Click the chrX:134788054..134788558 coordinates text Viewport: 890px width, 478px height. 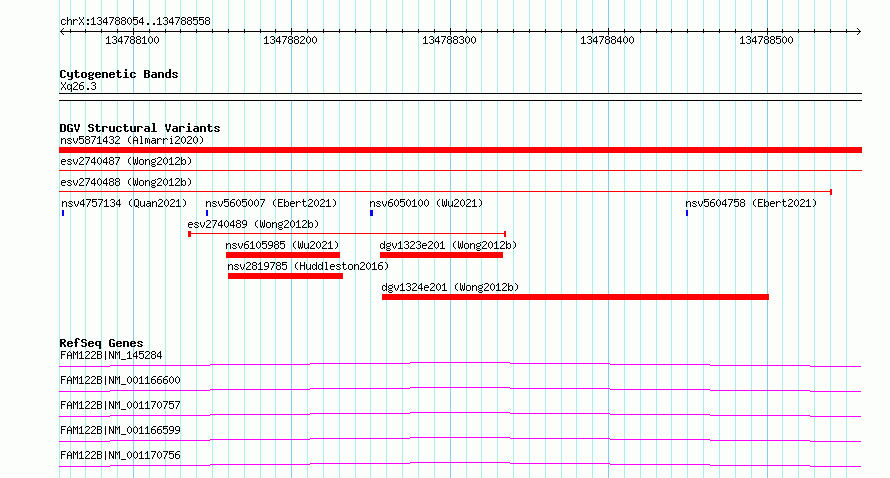[x=135, y=22]
